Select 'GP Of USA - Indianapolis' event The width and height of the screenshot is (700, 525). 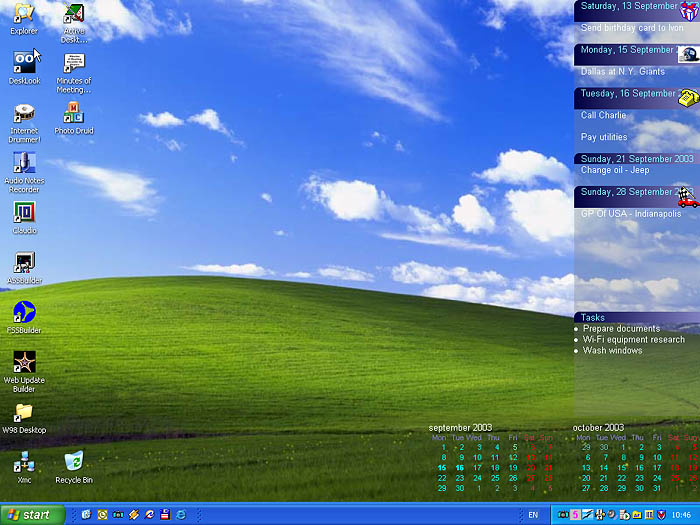pos(631,214)
